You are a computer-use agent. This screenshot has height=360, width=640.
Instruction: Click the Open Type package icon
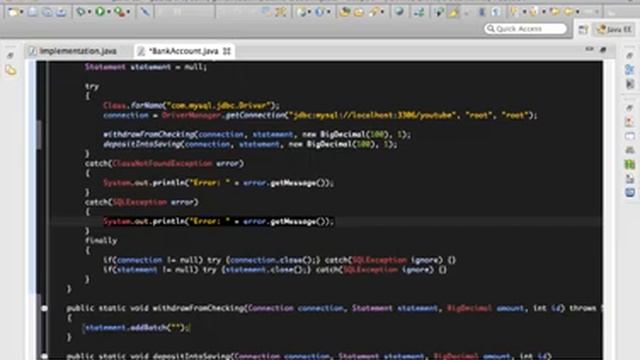tap(345, 12)
